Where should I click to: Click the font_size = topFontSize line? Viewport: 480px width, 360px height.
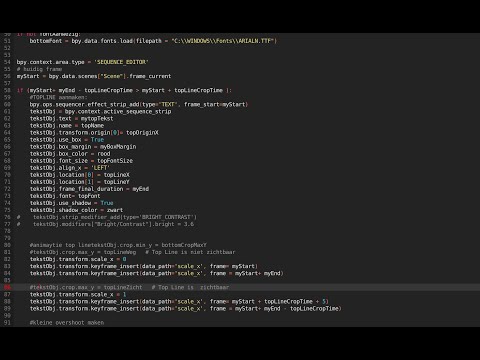click(x=81, y=160)
